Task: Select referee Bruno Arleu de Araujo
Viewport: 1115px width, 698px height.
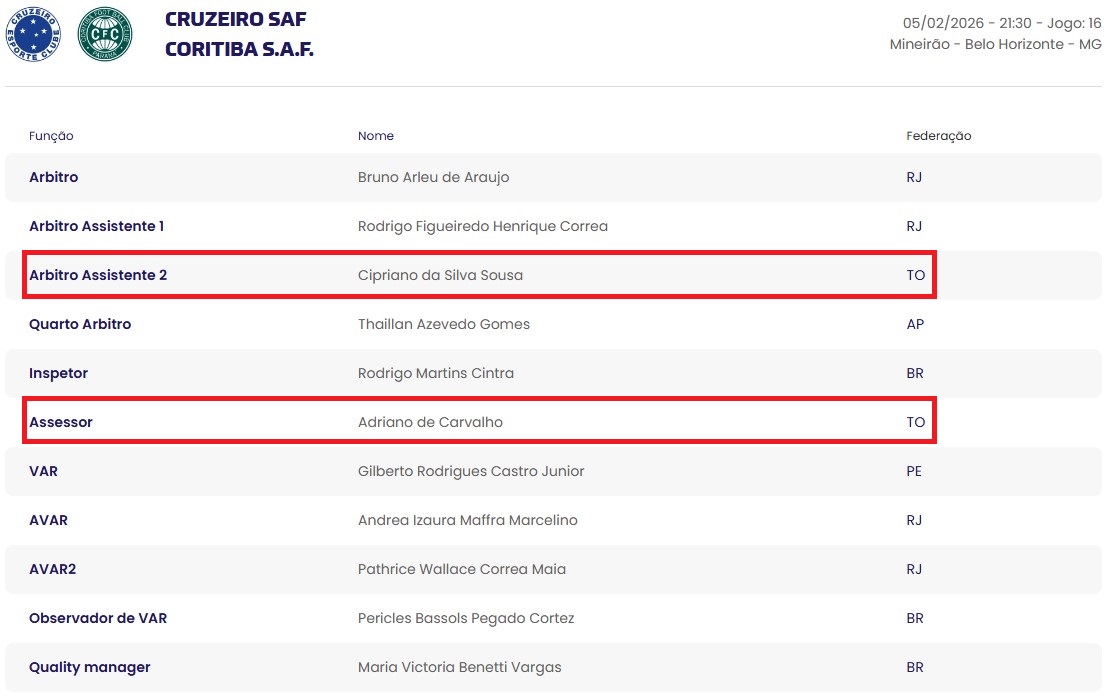Action: (x=433, y=177)
